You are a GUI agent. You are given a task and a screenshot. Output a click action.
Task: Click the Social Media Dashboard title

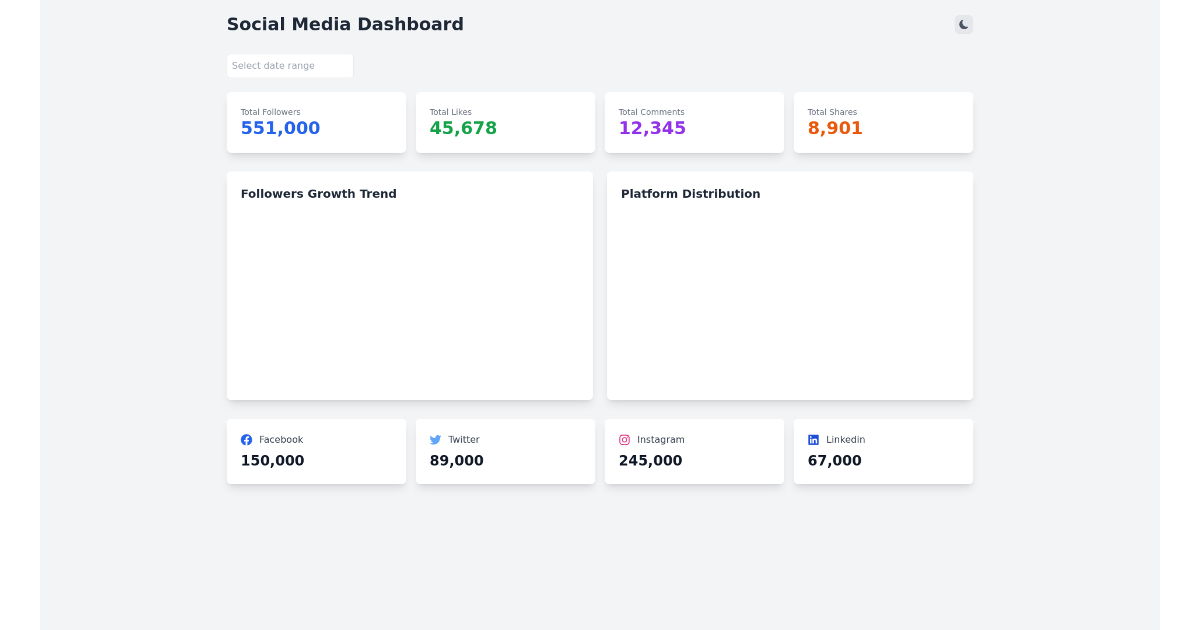coord(345,24)
